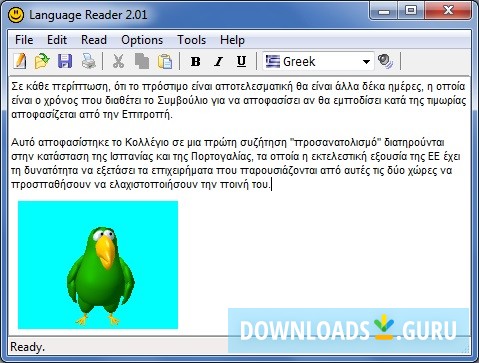
Task: Open the Edit menu
Action: click(57, 40)
